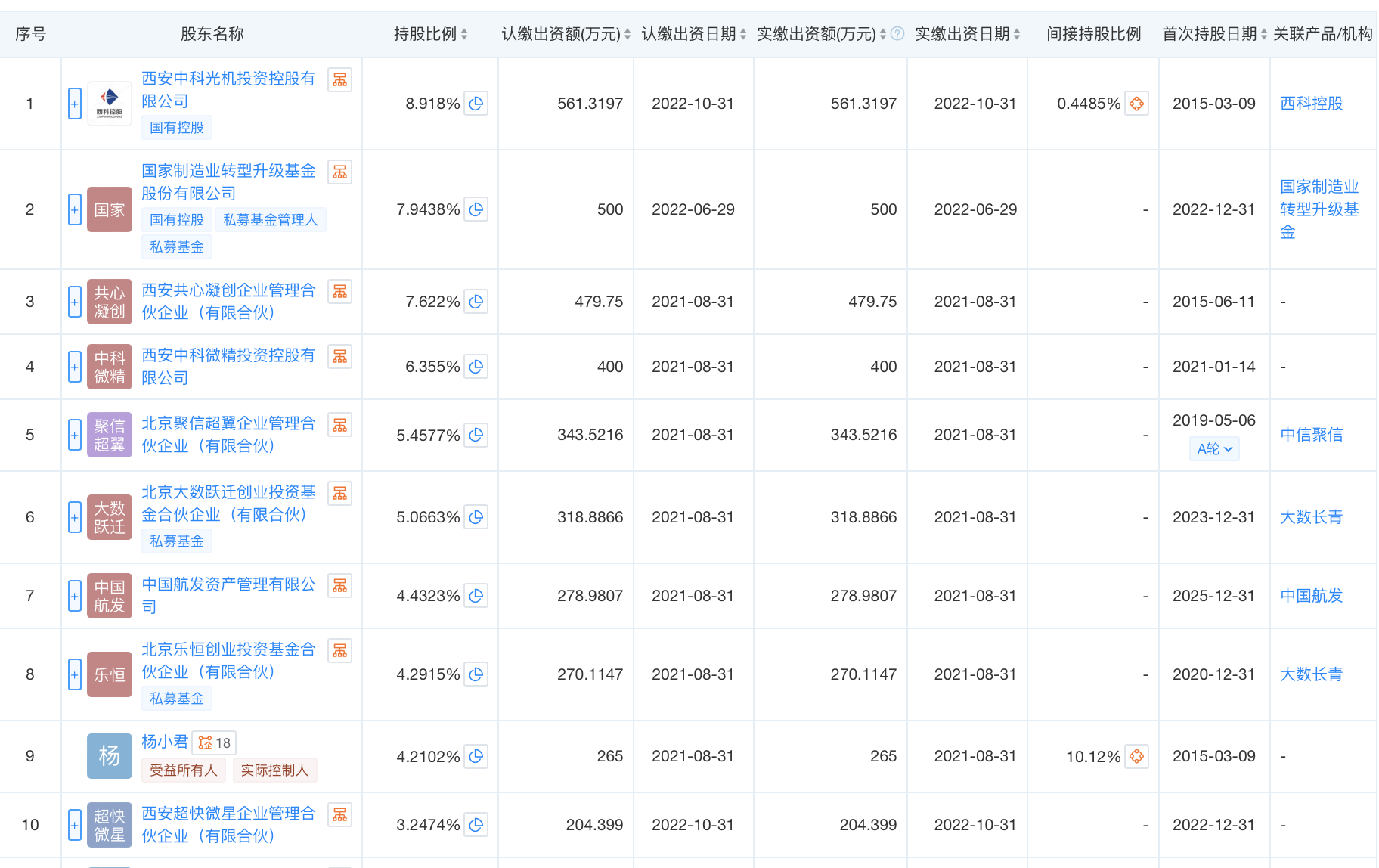
Task: View shareholding pie chart for 6.355%
Action: (476, 367)
